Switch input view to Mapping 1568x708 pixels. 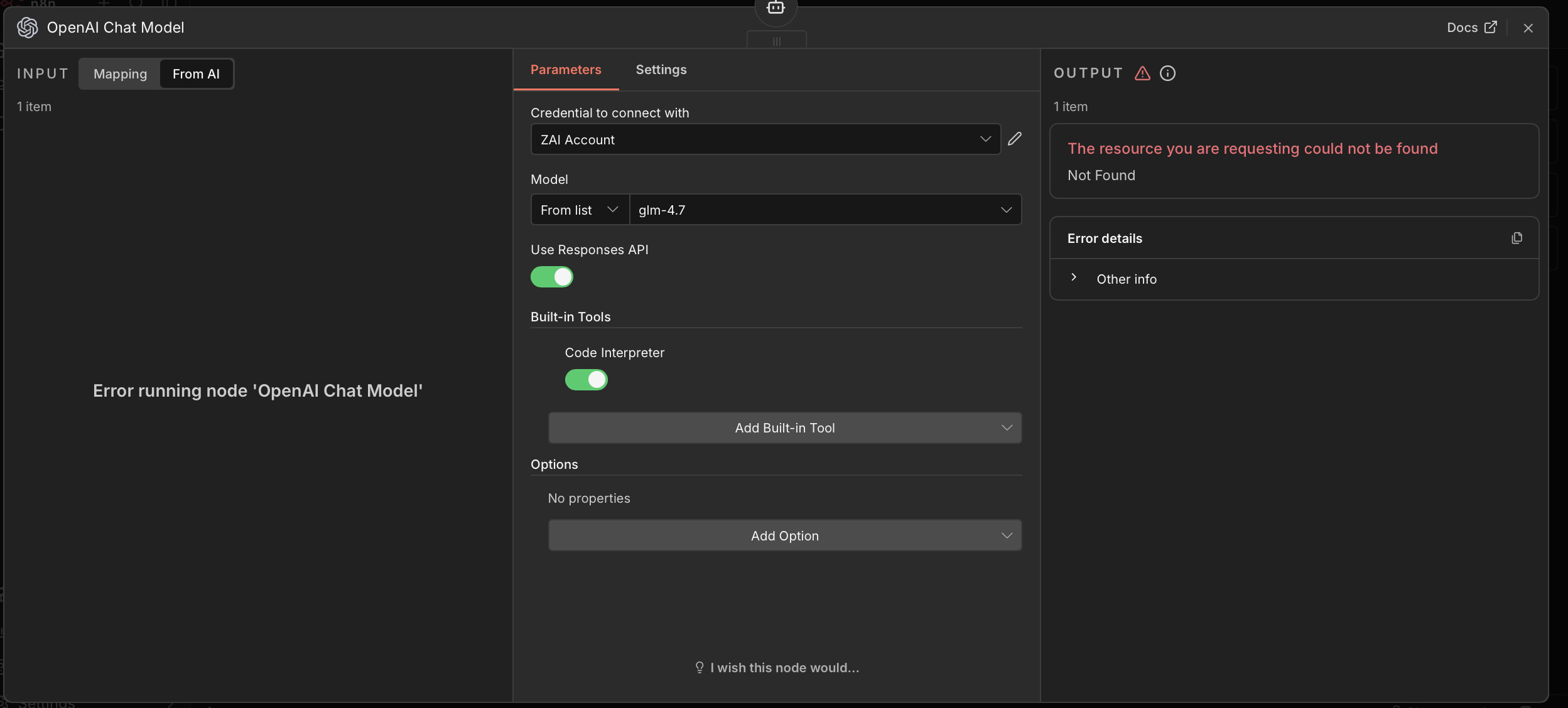[120, 74]
